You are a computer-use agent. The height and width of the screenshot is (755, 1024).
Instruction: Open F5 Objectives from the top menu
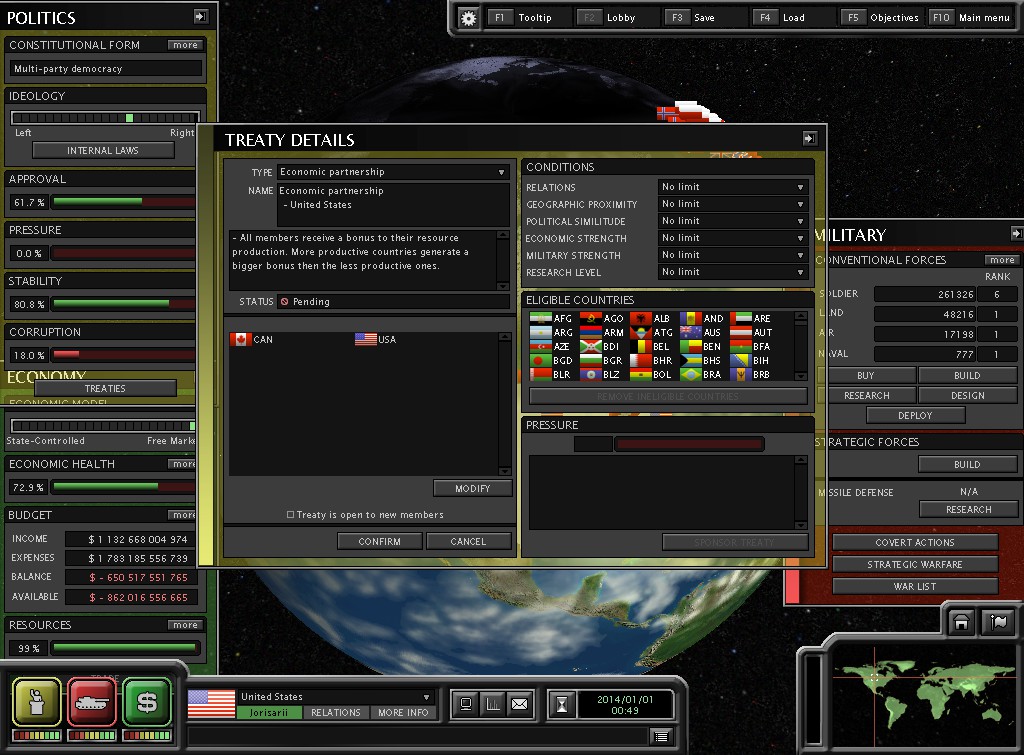(881, 18)
